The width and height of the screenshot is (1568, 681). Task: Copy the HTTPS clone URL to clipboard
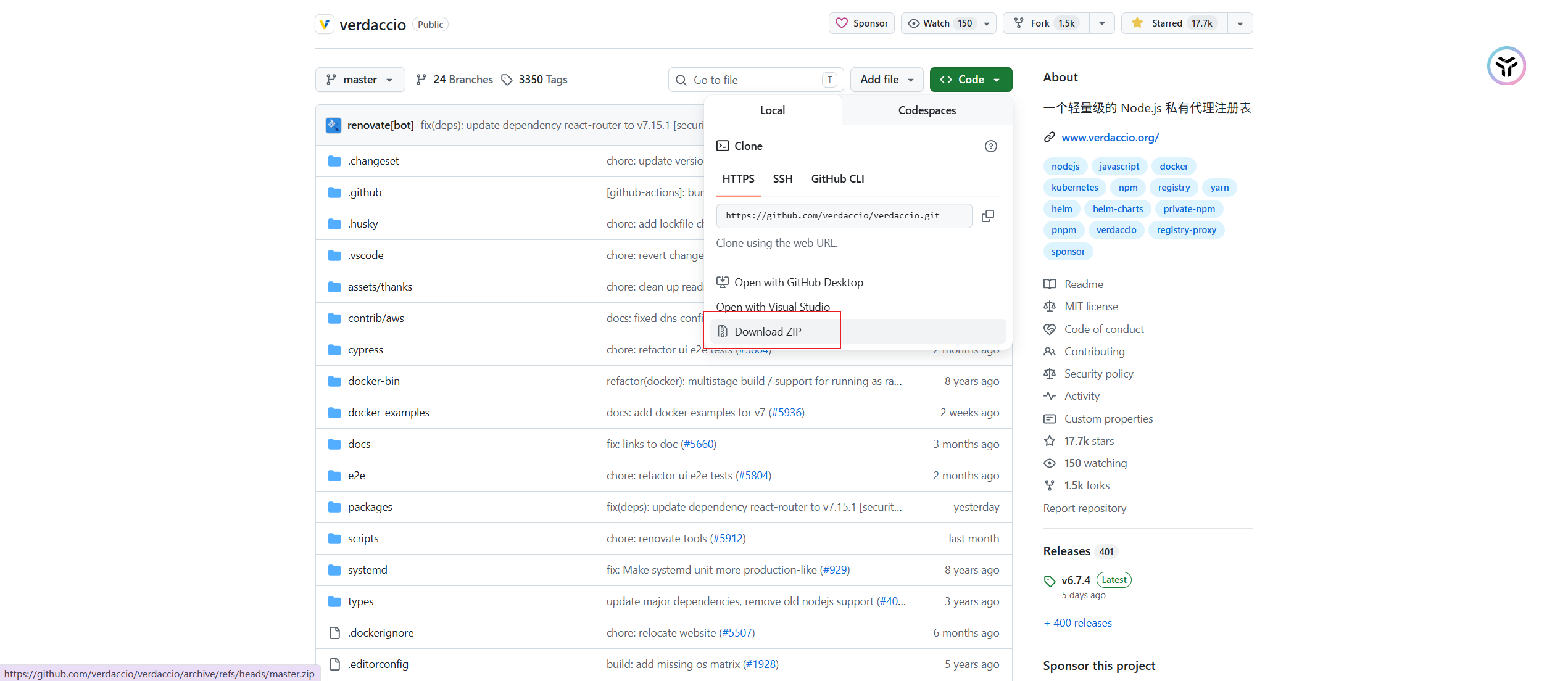[x=987, y=216]
